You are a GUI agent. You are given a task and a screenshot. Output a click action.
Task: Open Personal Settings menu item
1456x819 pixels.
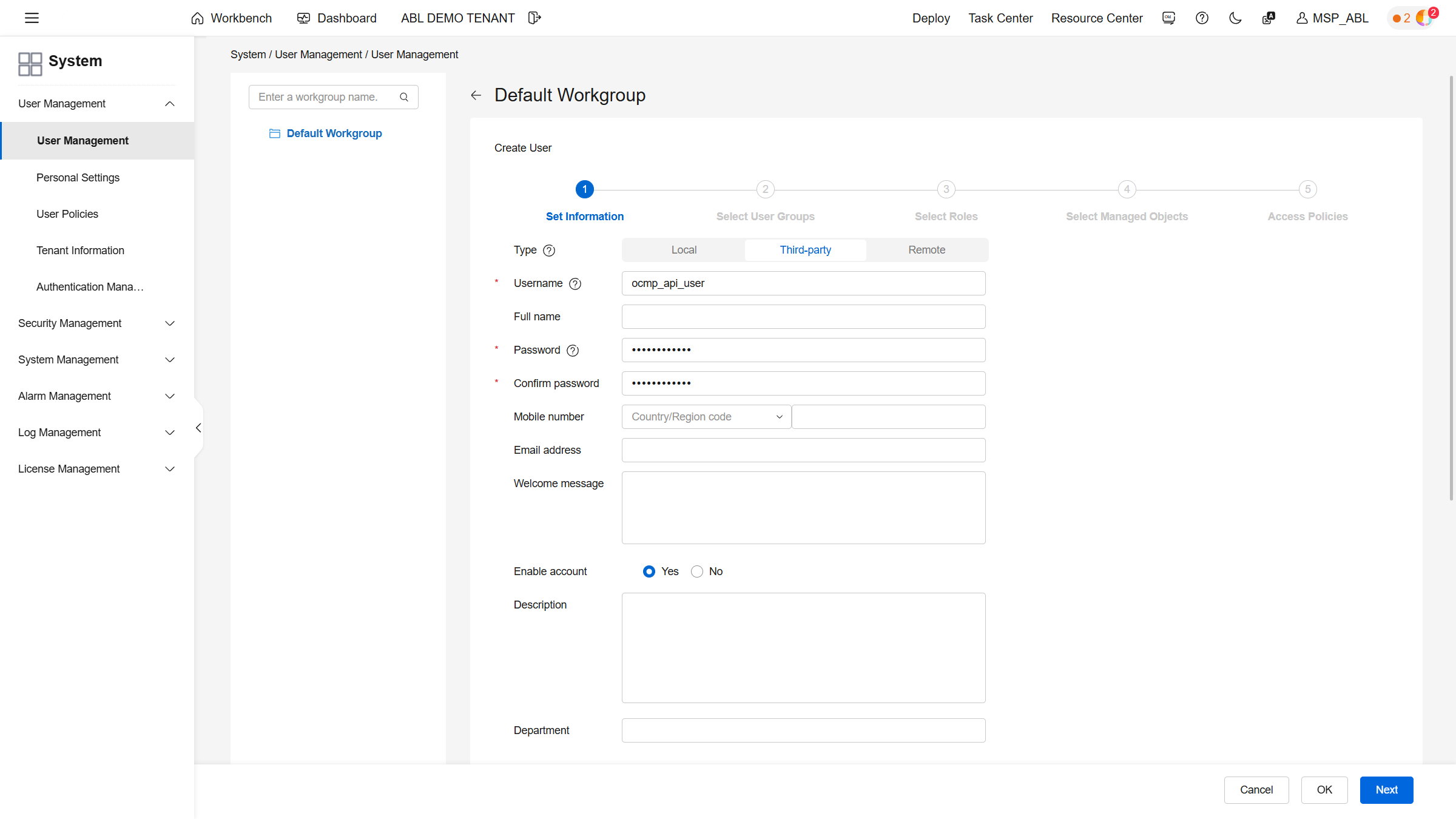(x=78, y=178)
